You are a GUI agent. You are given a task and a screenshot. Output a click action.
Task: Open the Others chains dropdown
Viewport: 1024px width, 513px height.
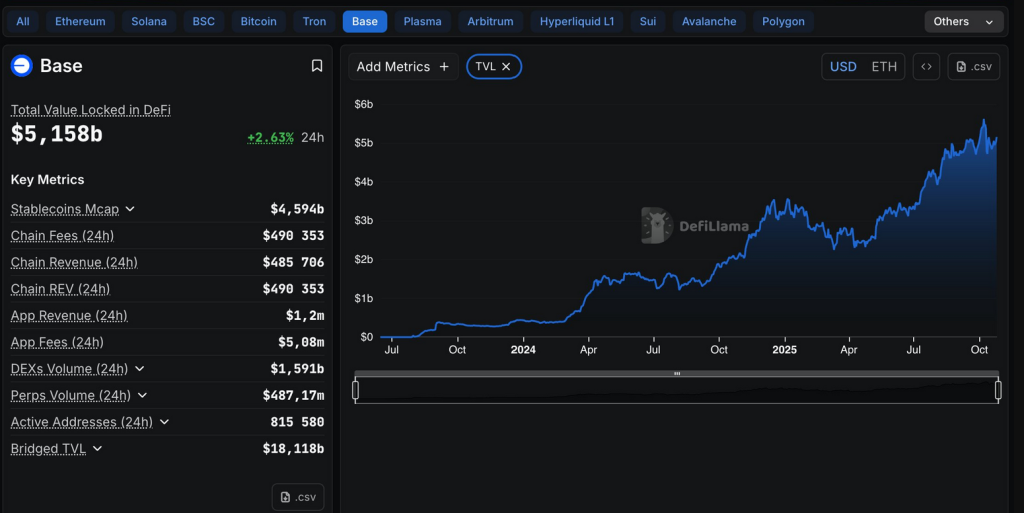pyautogui.click(x=964, y=22)
